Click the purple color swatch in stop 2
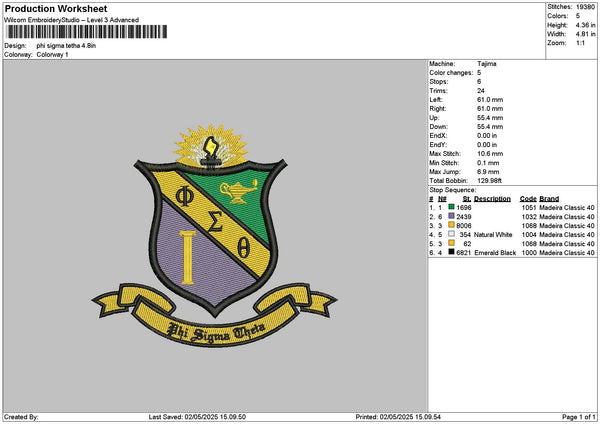The height and width of the screenshot is (424, 600). click(451, 216)
